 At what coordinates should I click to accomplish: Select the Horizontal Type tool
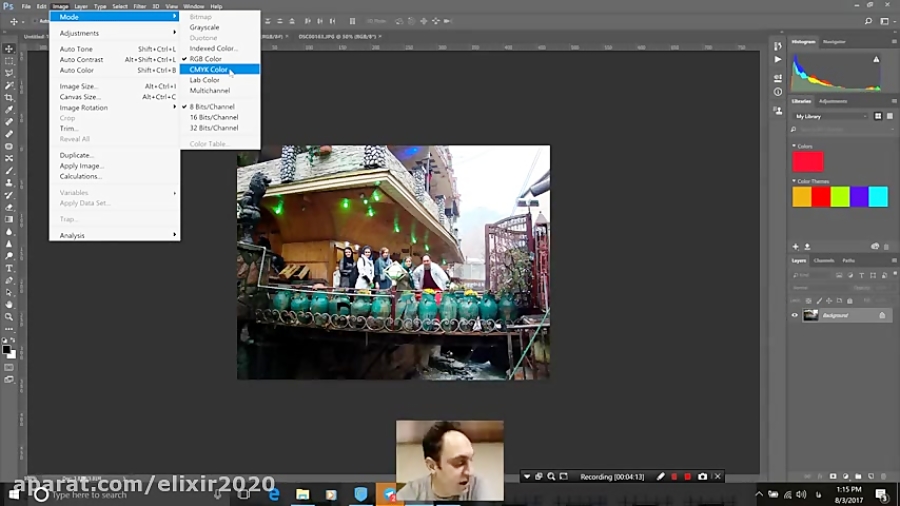pos(9,268)
